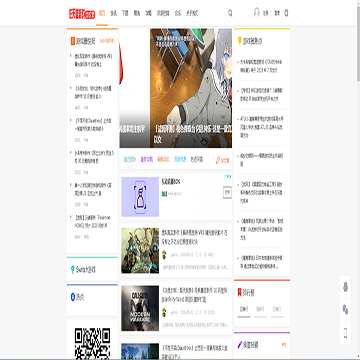Click the landscape thumbnail of bottom article

point(140,351)
